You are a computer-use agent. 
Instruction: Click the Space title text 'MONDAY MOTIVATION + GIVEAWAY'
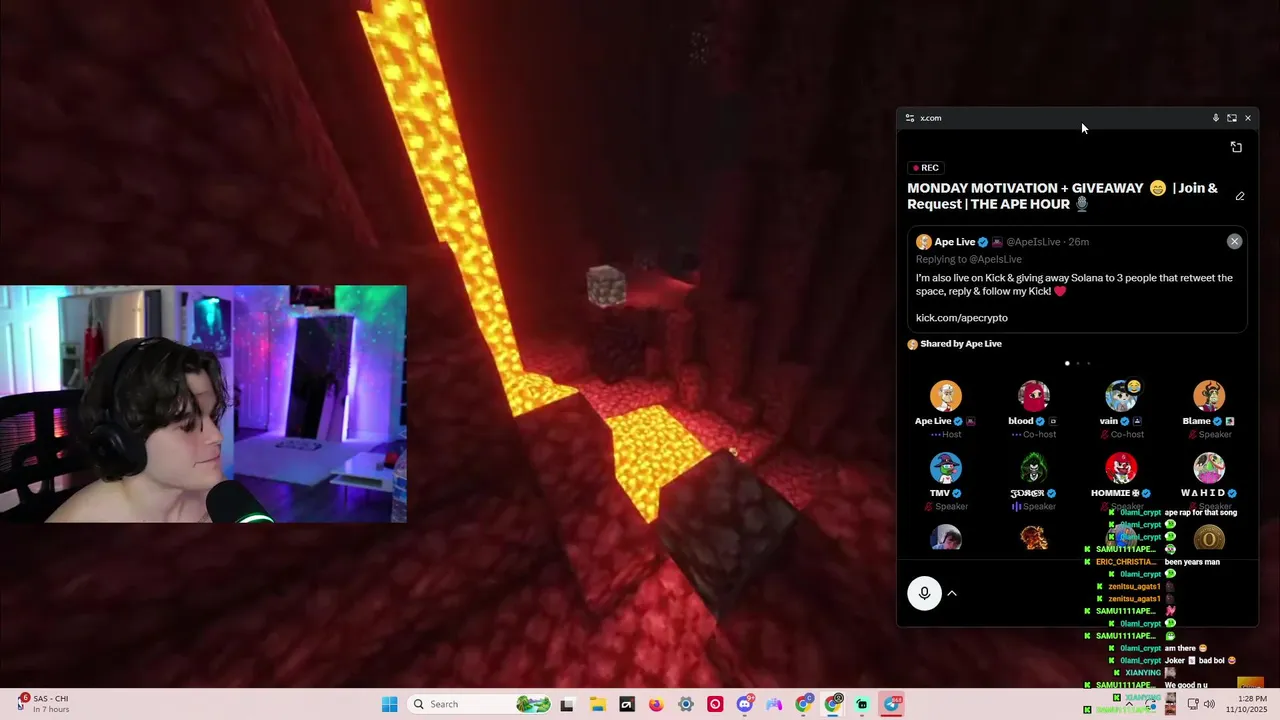coord(1025,188)
